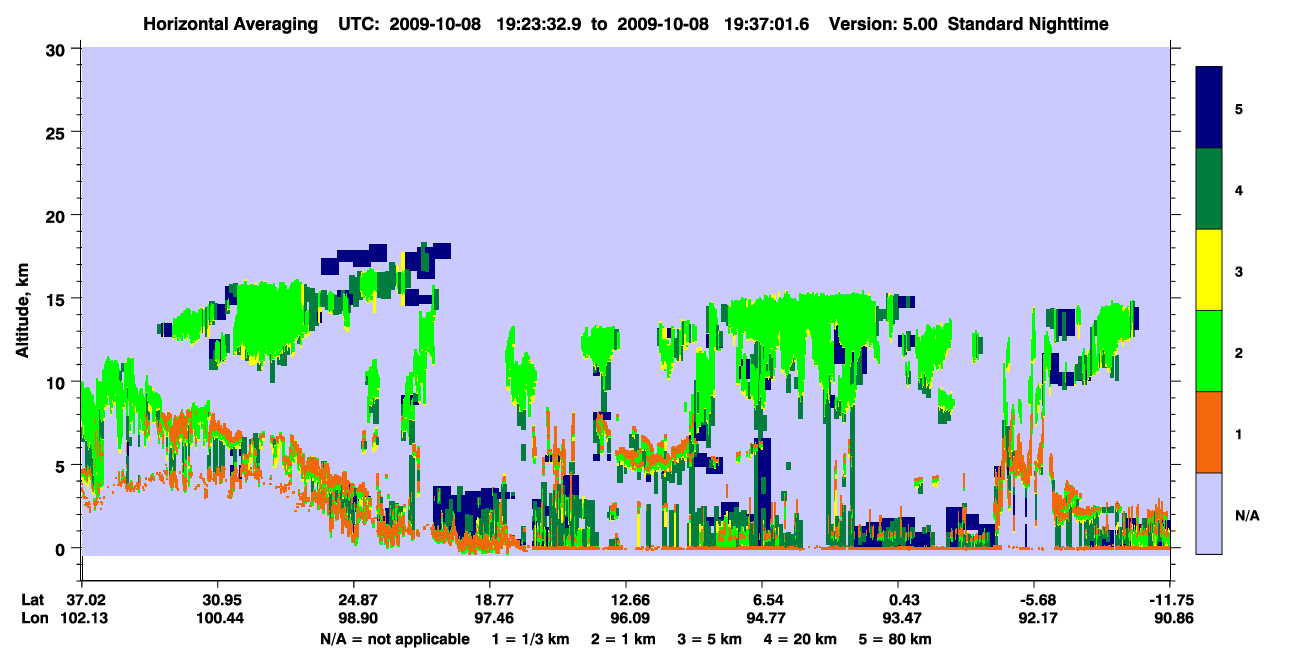Click the yellow colorbar segment labeled 3
This screenshot has width=1300, height=667.
[x=1209, y=270]
